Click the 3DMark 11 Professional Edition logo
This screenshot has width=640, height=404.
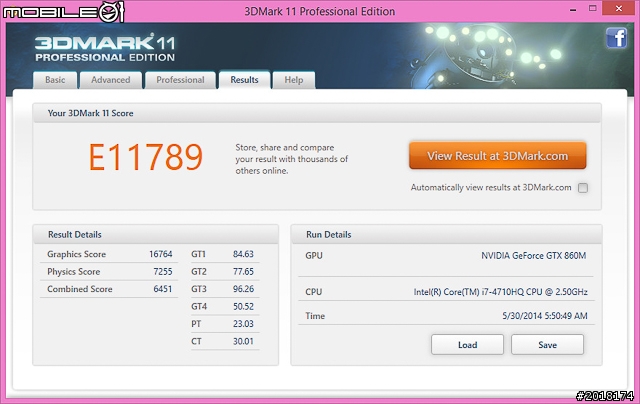[105, 48]
